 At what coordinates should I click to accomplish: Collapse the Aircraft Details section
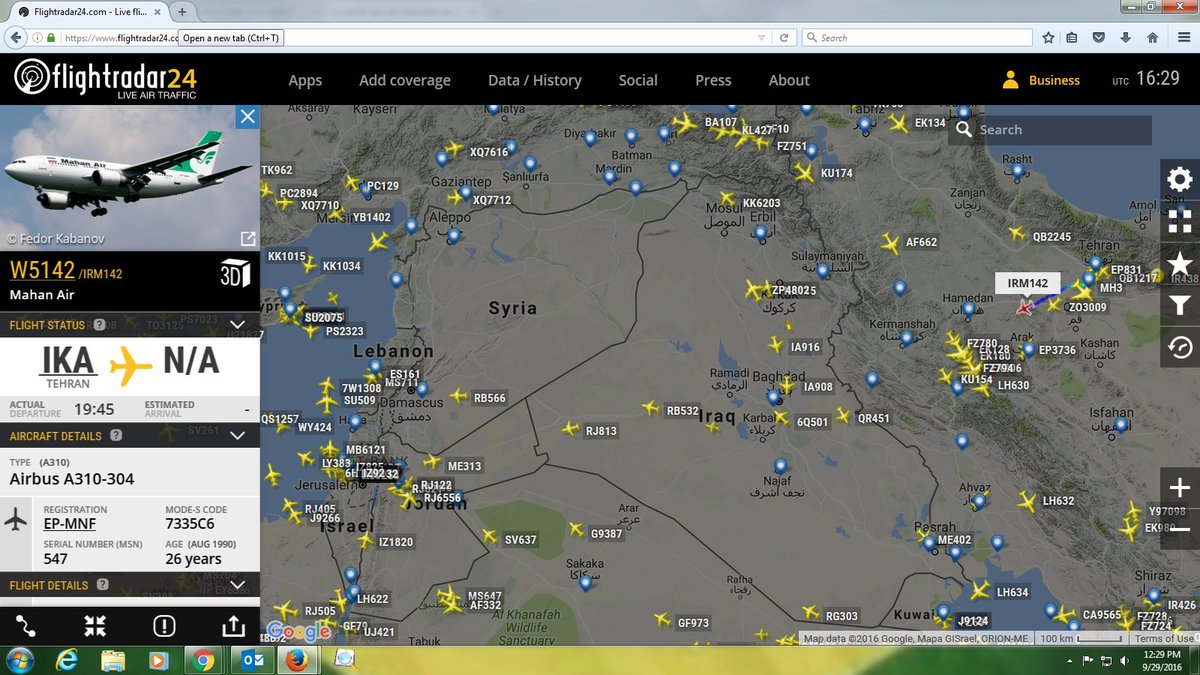238,436
